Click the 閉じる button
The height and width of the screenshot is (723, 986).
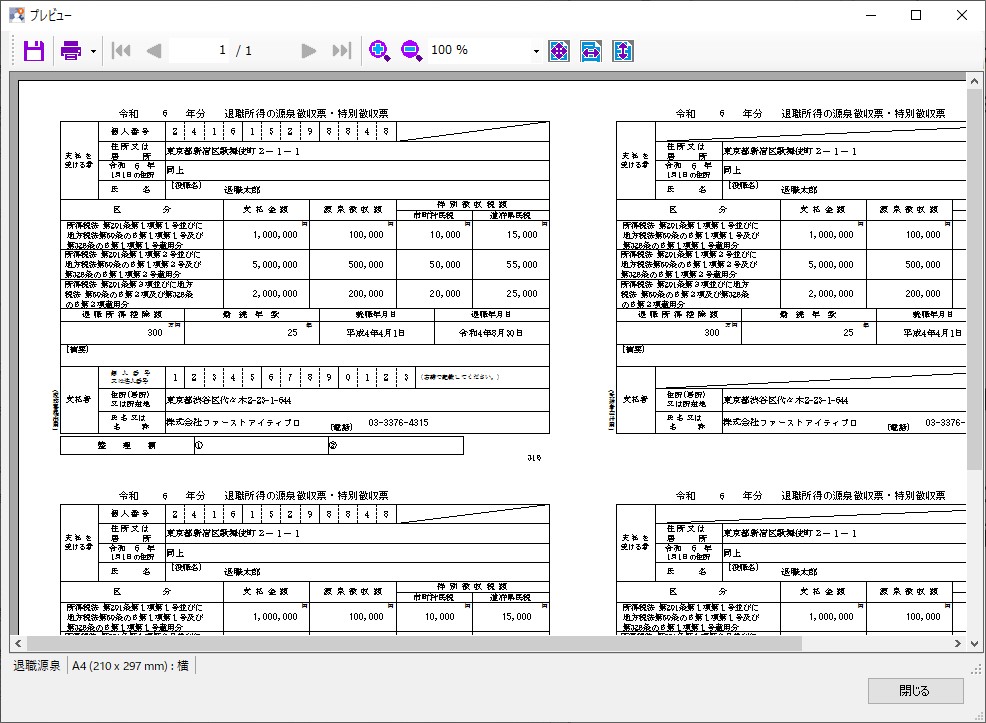click(916, 691)
